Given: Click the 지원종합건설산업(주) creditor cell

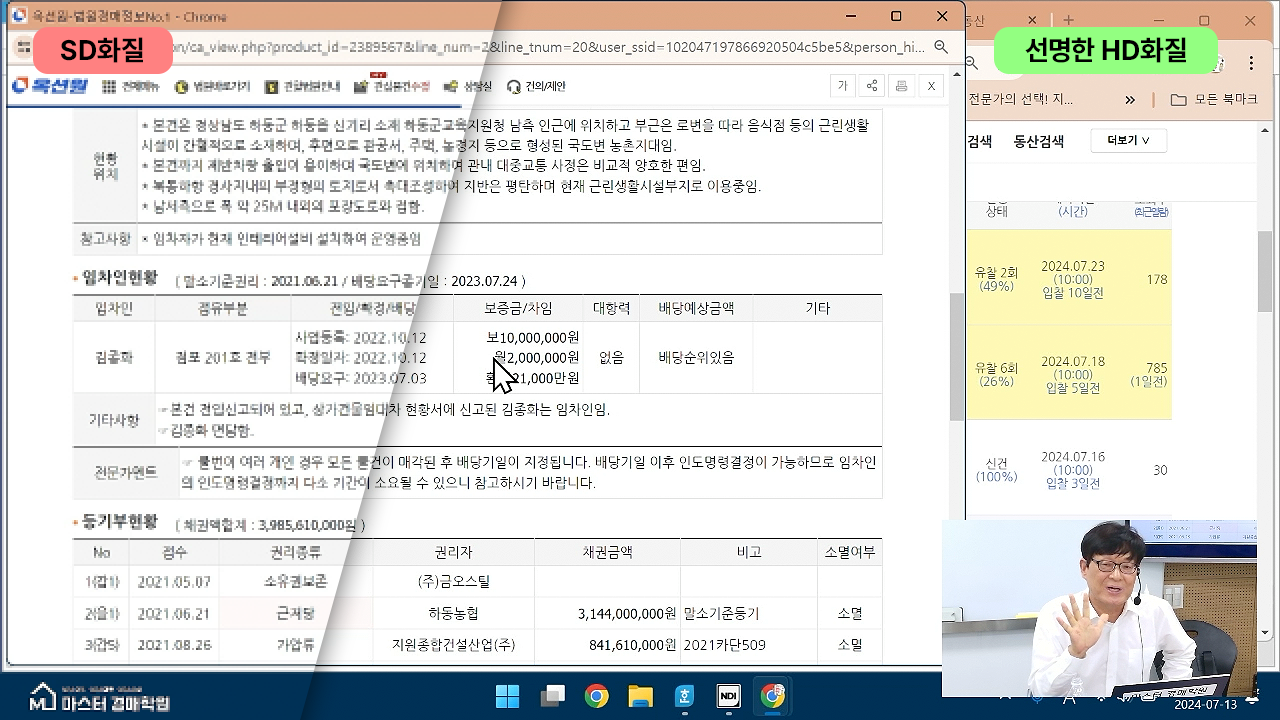Looking at the screenshot, I should tap(454, 645).
